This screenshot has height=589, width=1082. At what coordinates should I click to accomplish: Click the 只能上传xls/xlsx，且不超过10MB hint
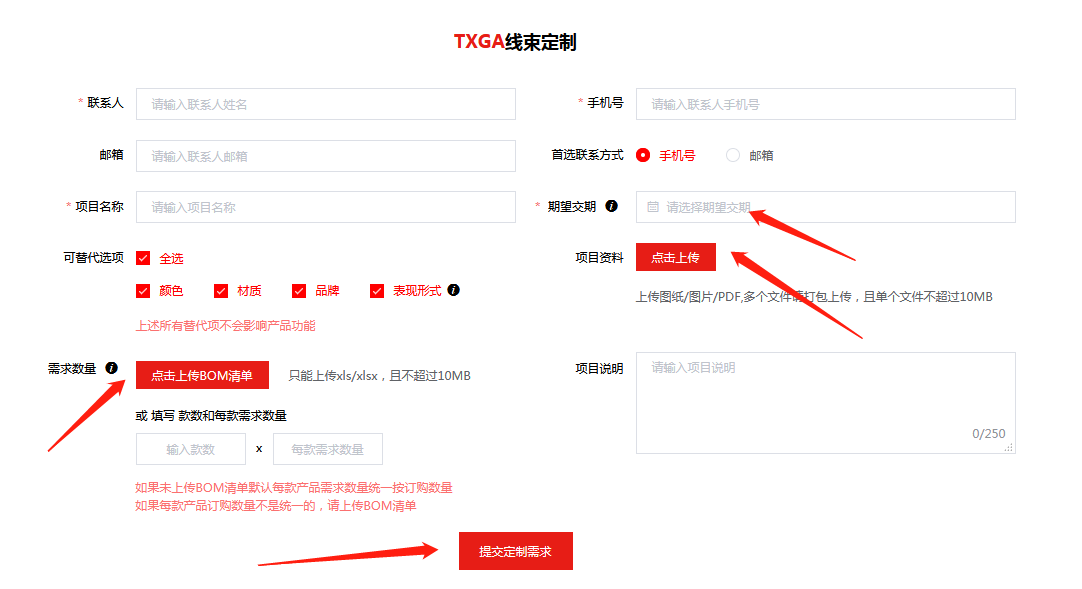380,375
